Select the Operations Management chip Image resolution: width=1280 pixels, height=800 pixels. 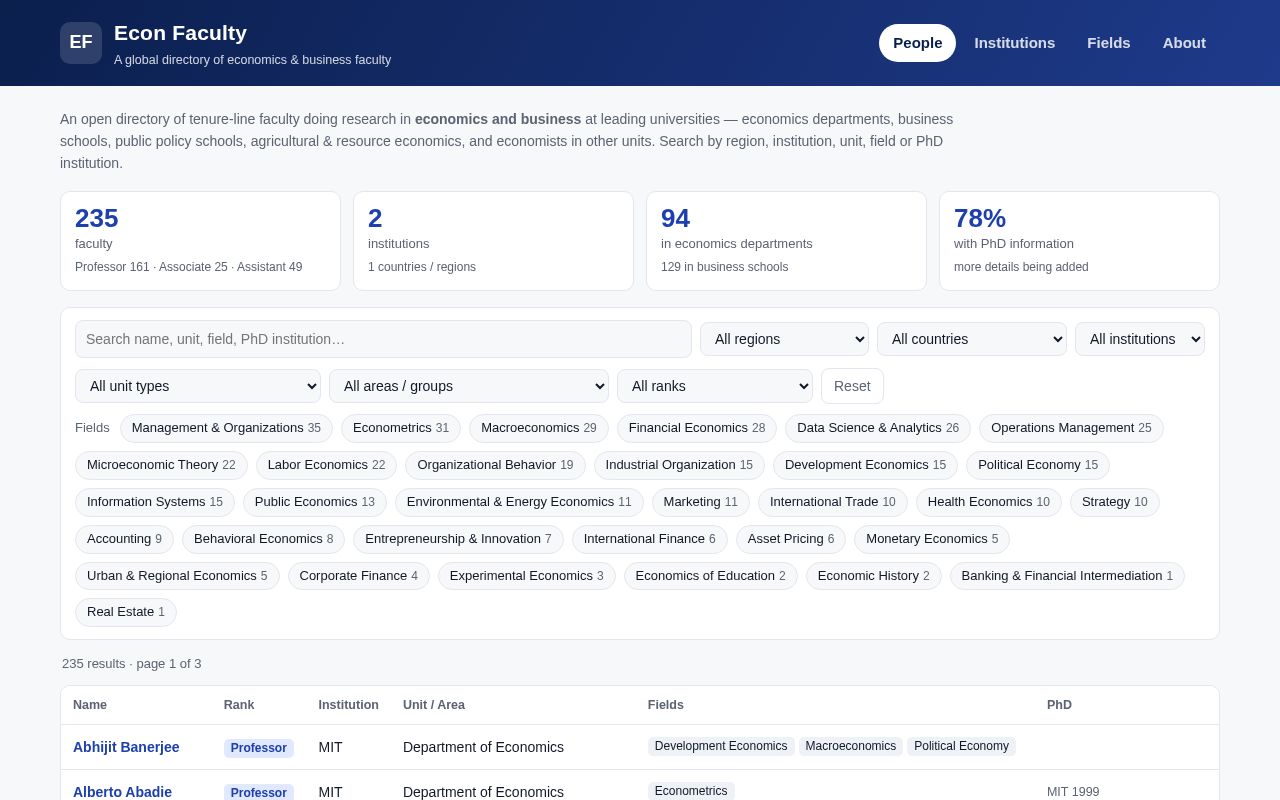[1071, 428]
